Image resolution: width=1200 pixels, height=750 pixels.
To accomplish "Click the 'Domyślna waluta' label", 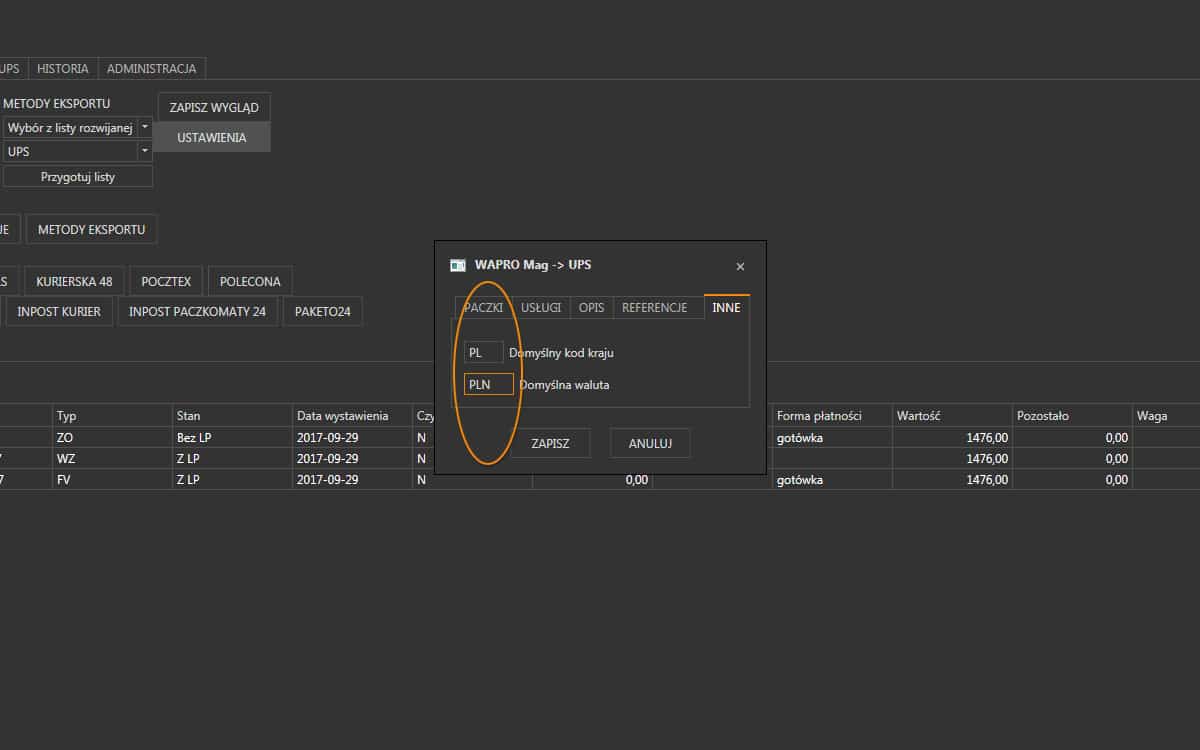I will point(564,384).
